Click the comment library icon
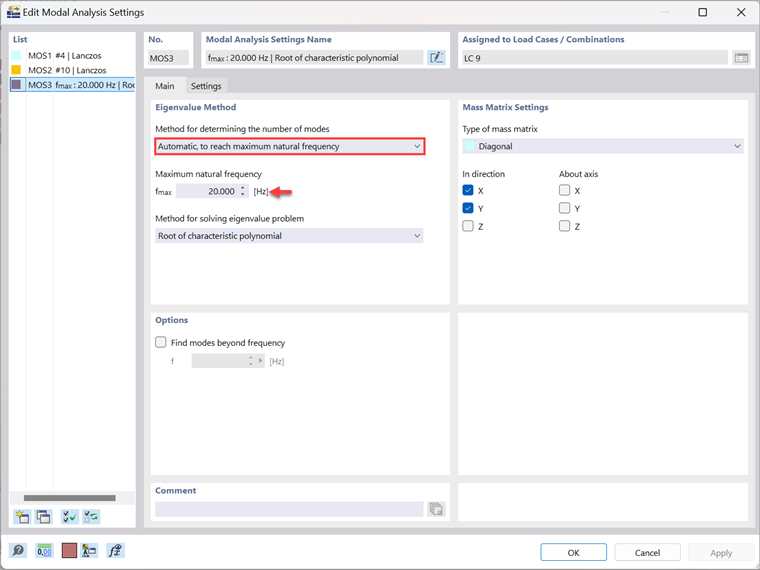This screenshot has height=570, width=760. coord(436,509)
